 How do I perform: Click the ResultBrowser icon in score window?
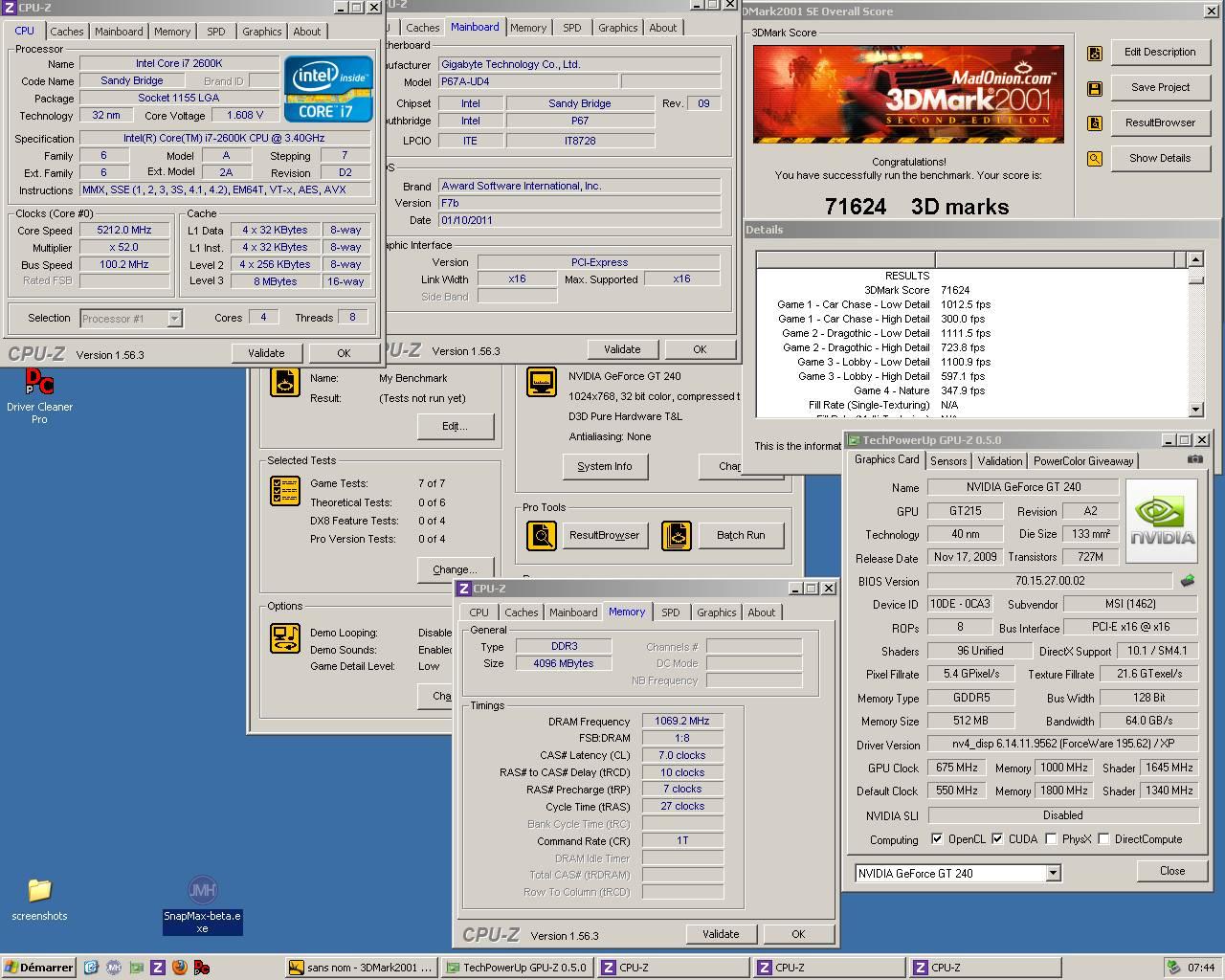click(x=1095, y=123)
